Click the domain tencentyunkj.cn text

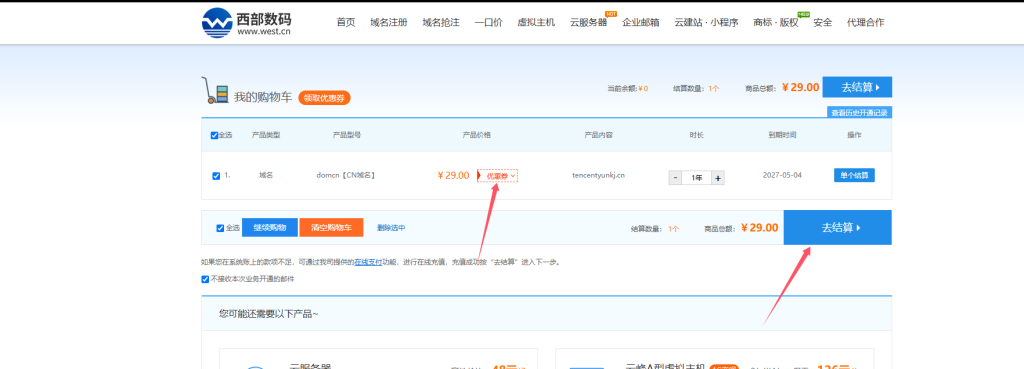click(x=598, y=175)
